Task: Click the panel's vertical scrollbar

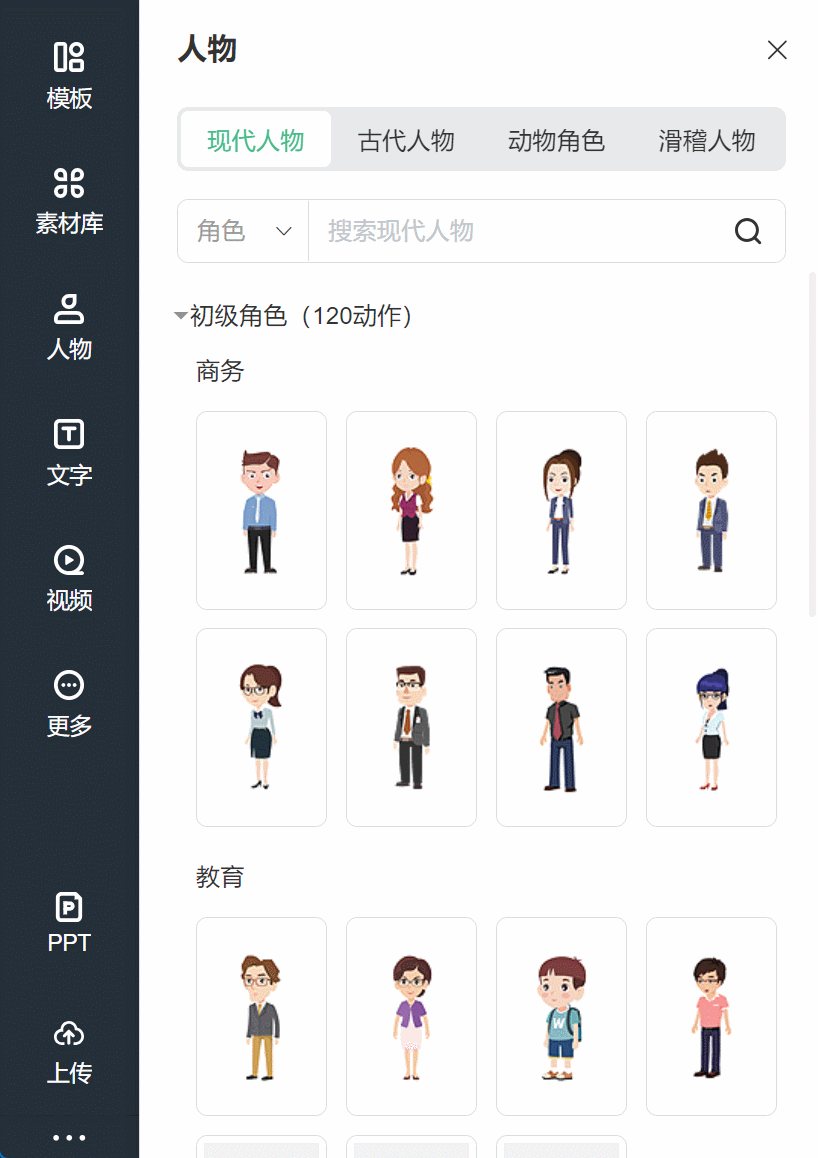Action: [x=812, y=445]
